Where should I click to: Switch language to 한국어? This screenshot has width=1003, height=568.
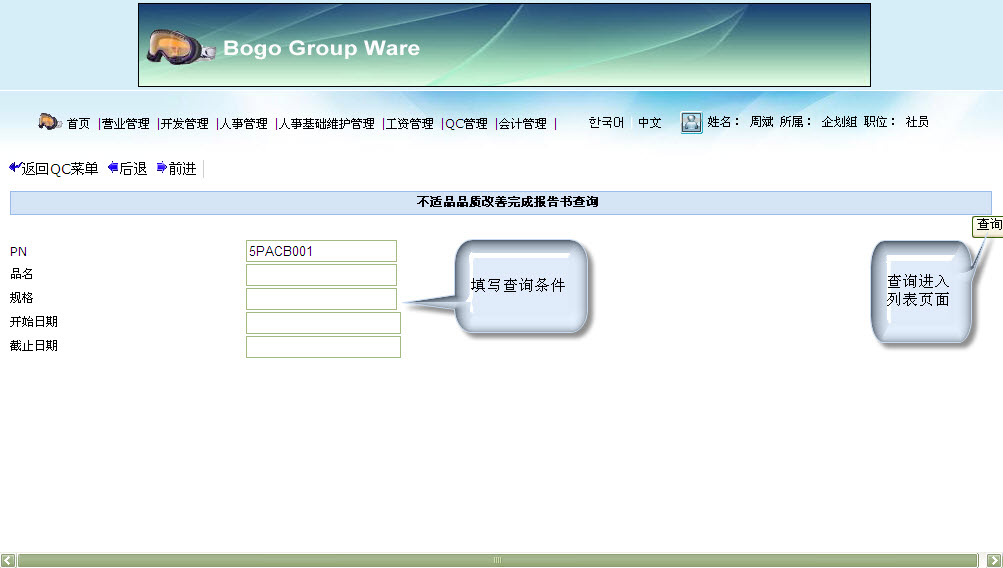(x=606, y=123)
